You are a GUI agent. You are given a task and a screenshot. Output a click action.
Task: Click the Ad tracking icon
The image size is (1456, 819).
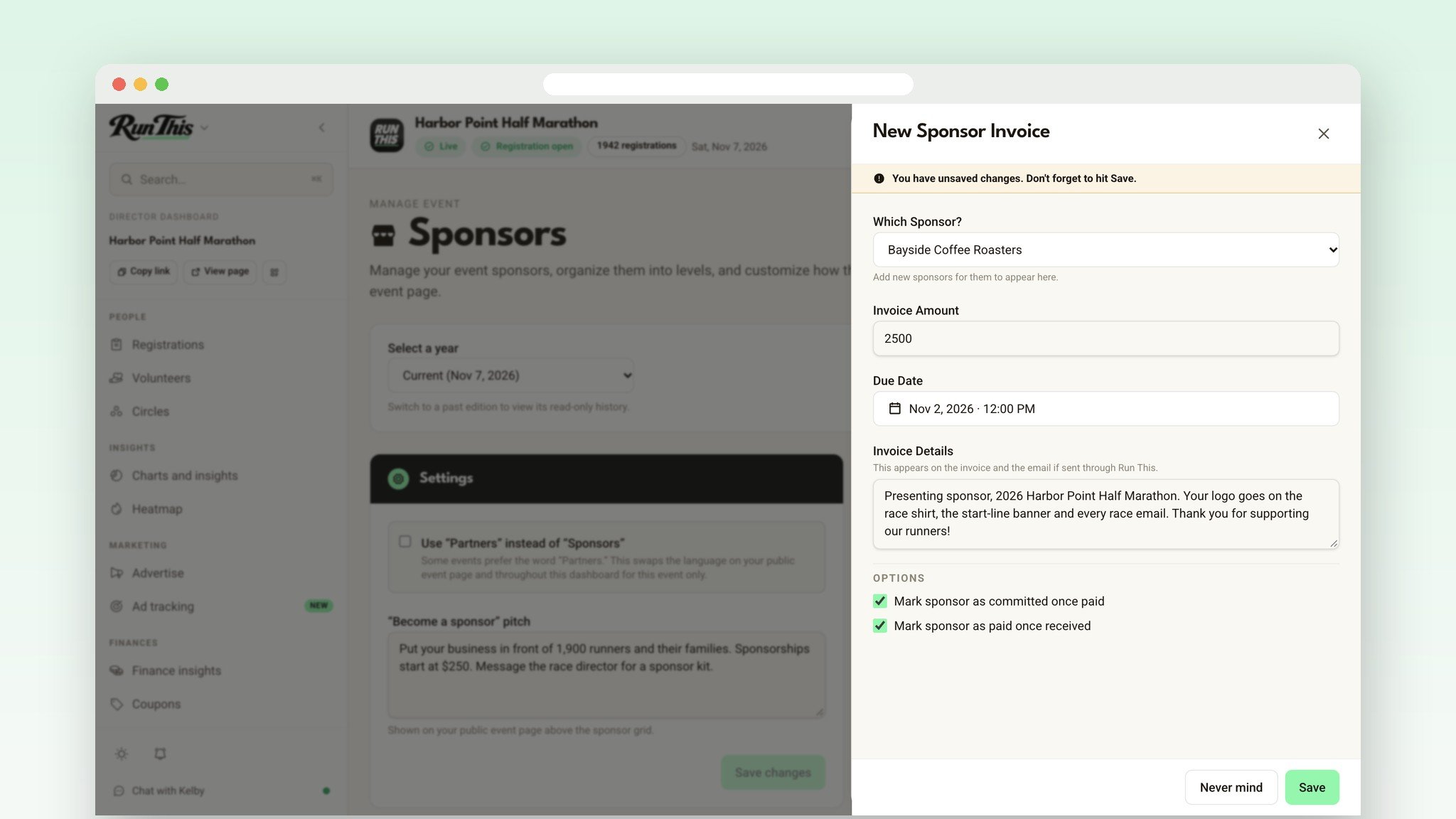point(117,606)
